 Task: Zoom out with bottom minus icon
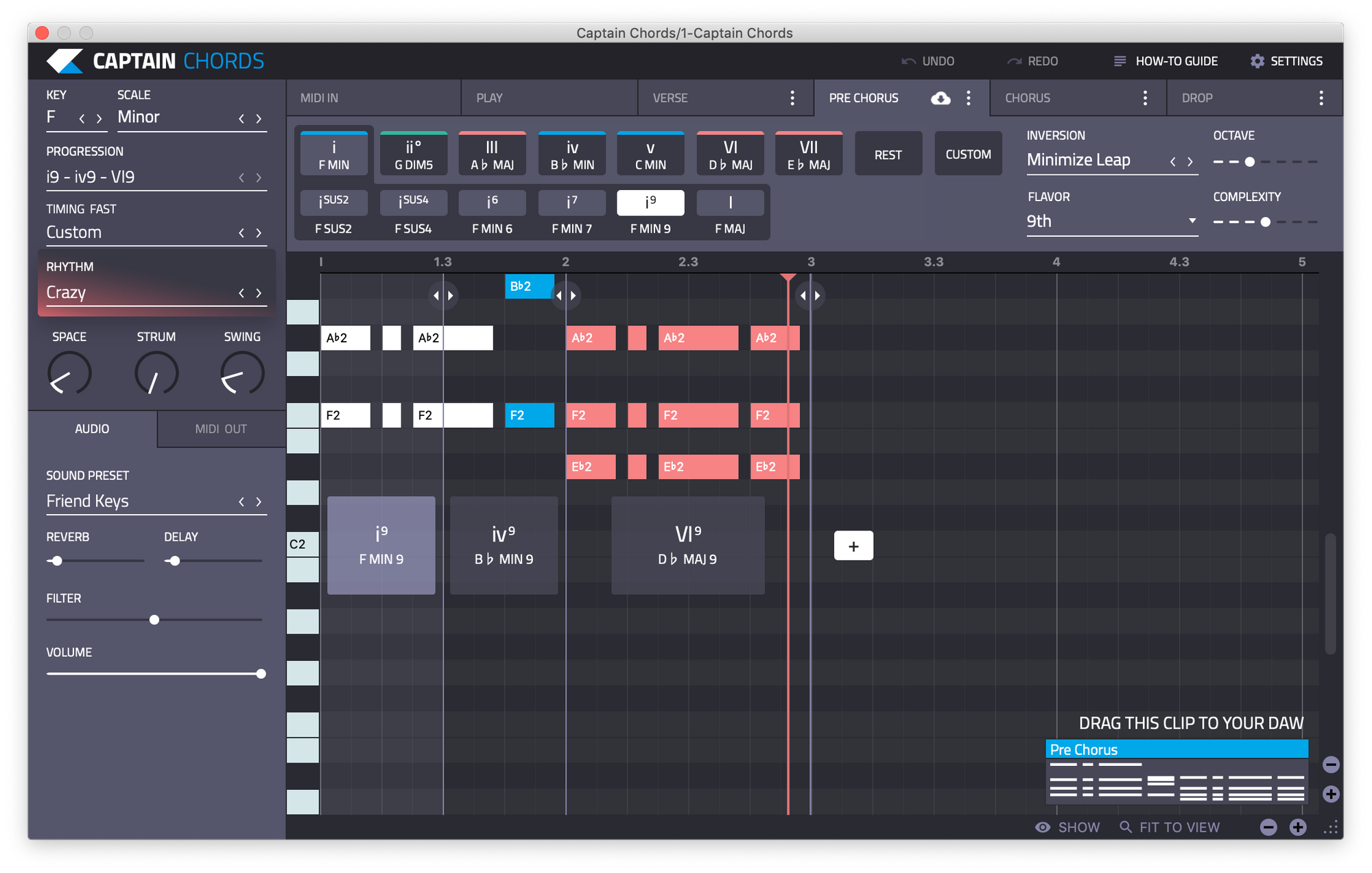1268,827
